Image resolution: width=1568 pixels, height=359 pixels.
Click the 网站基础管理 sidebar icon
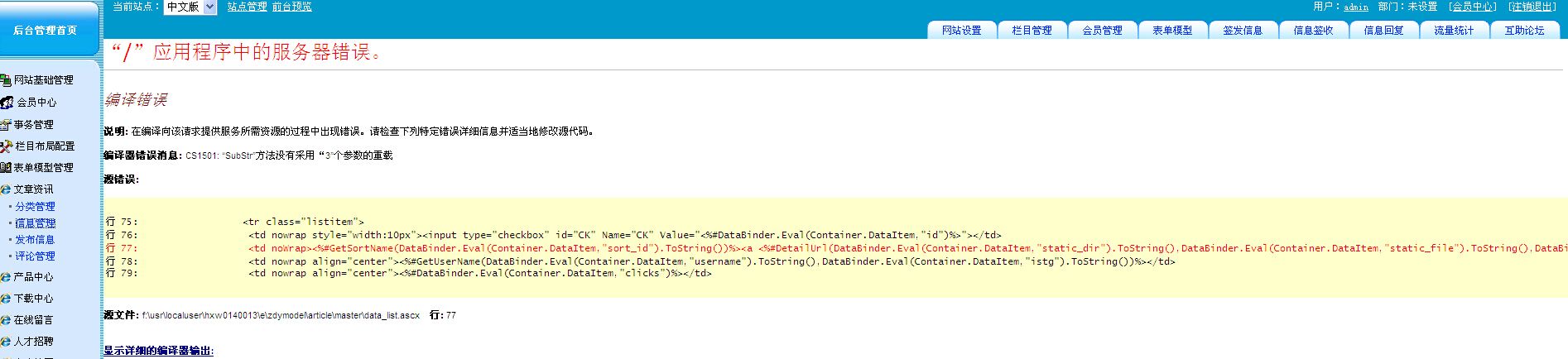(x=6, y=80)
